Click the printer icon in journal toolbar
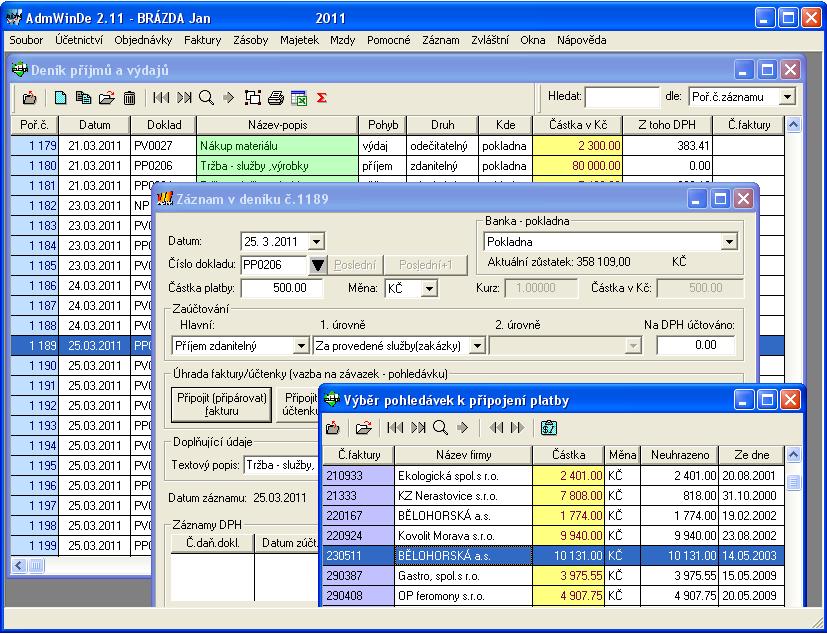The width and height of the screenshot is (827, 634). (276, 98)
